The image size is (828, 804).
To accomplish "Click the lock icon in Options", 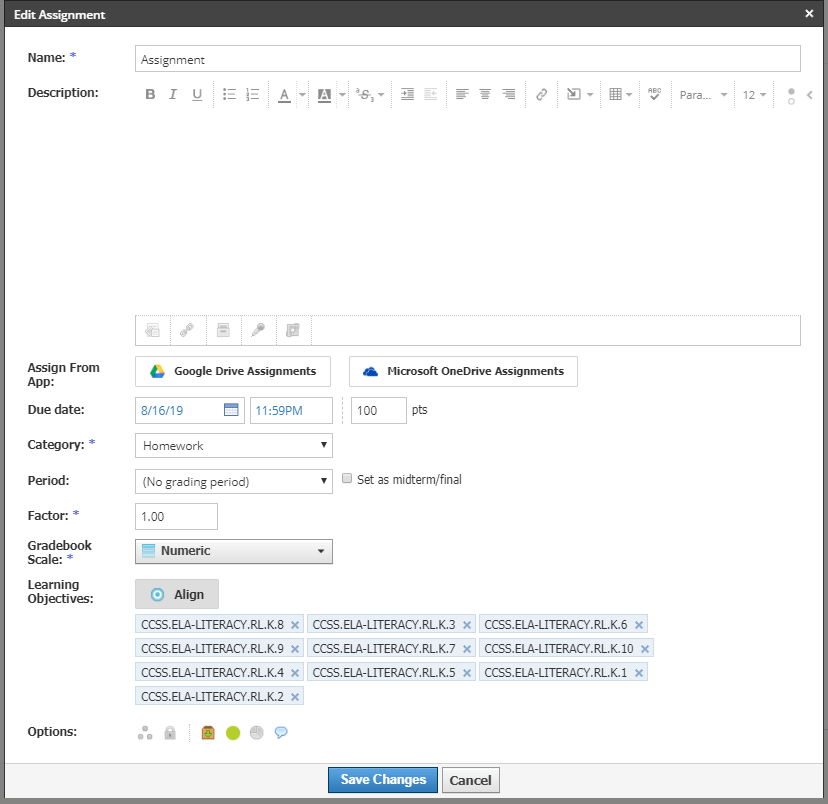I will [170, 733].
